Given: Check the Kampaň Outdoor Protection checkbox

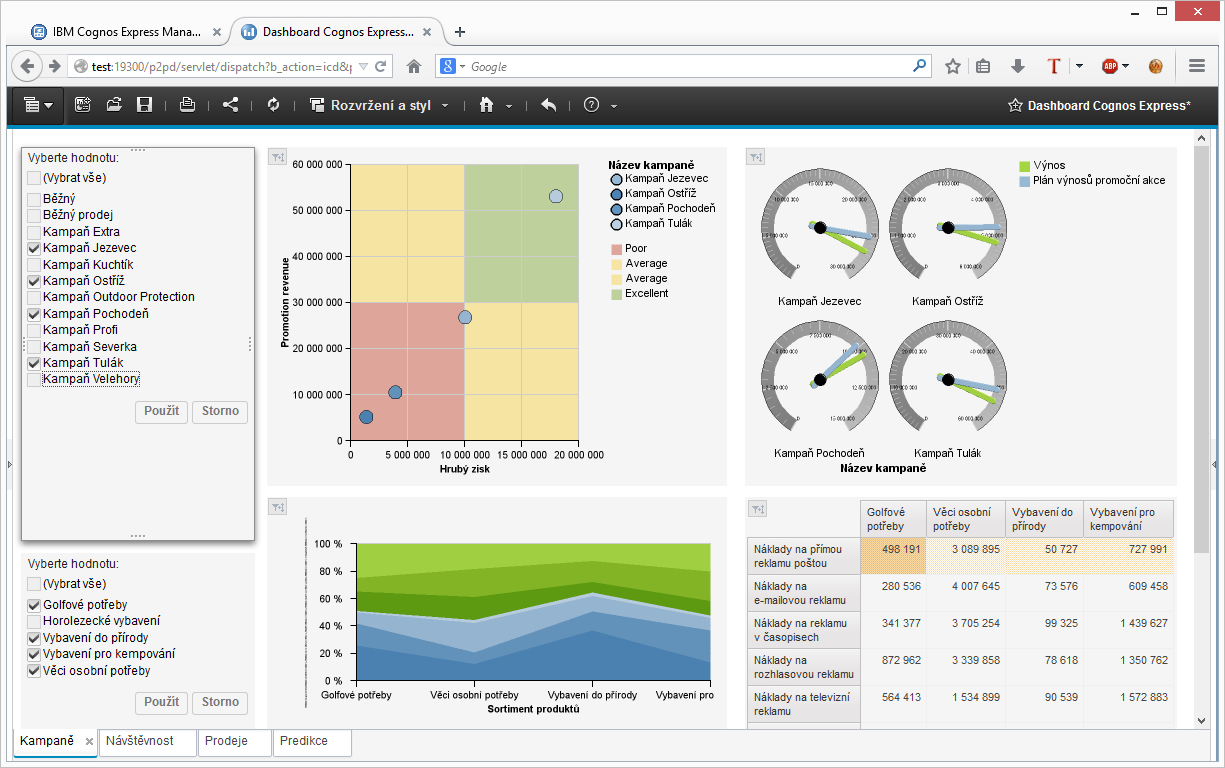Looking at the screenshot, I should point(34,297).
